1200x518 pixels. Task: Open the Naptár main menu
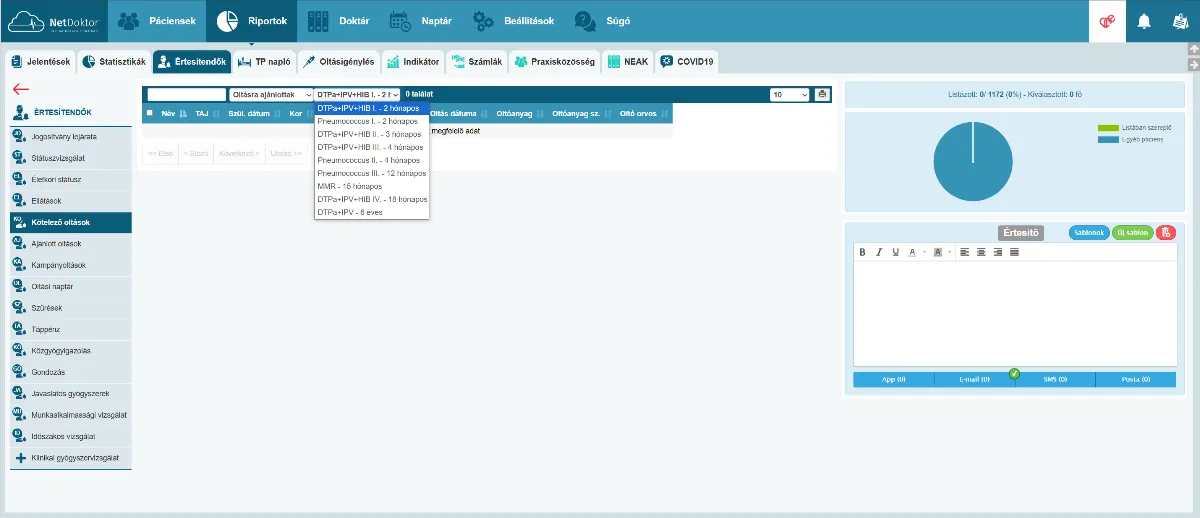coord(421,21)
